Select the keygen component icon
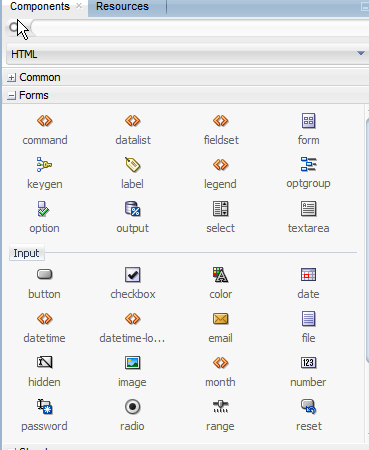 tap(44, 164)
